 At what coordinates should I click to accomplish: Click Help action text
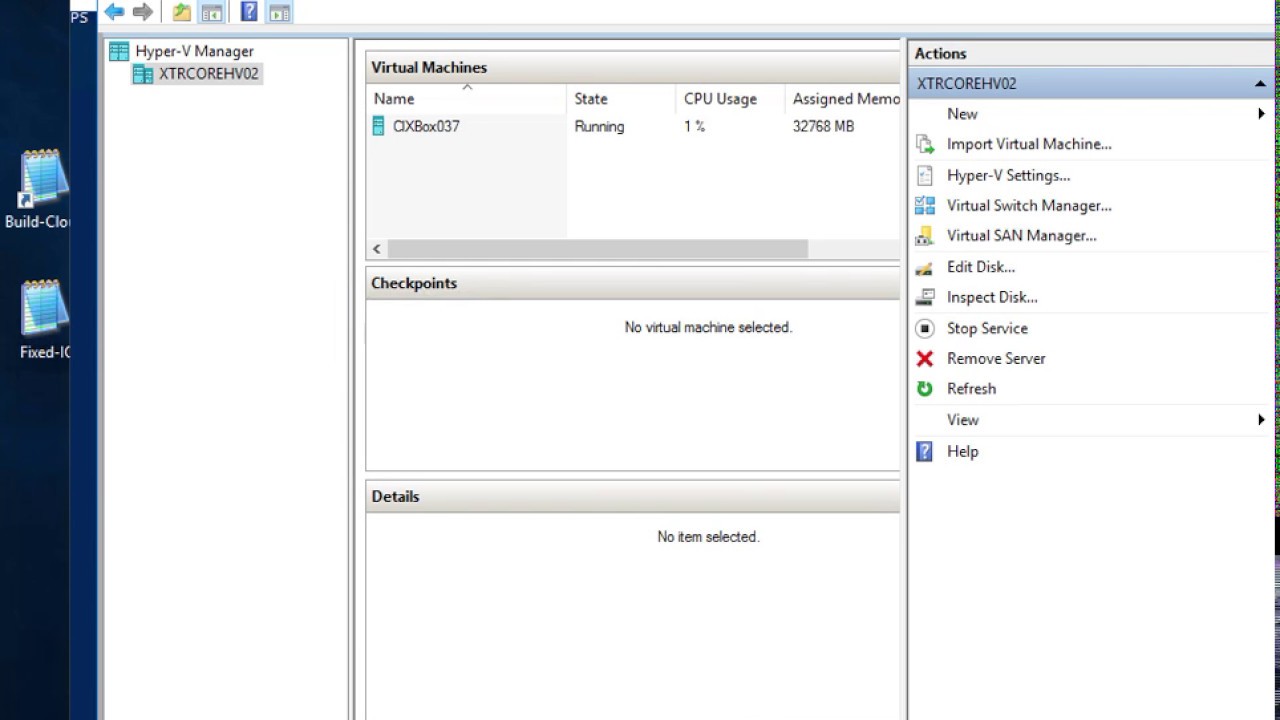coord(962,451)
